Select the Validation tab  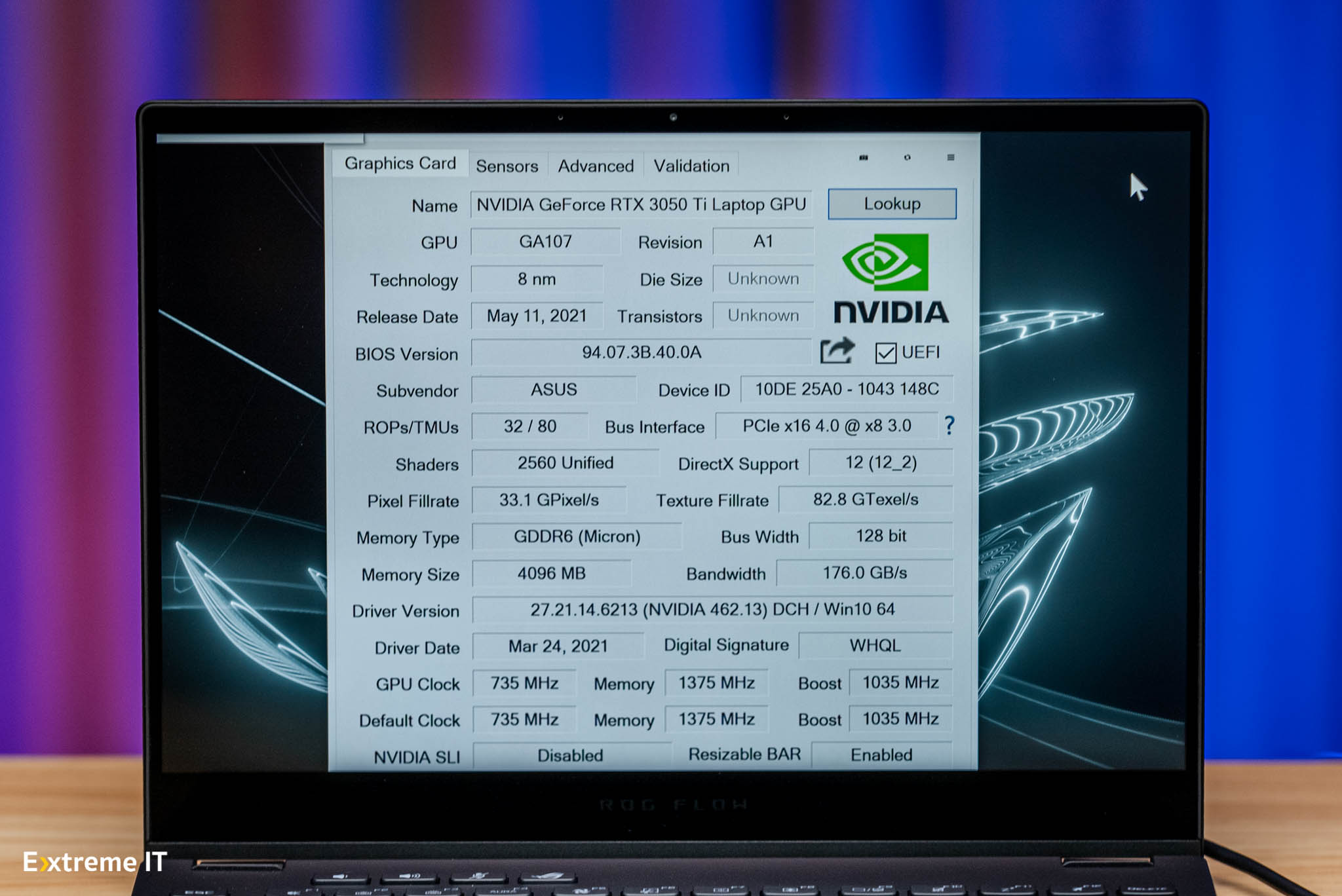click(x=691, y=166)
